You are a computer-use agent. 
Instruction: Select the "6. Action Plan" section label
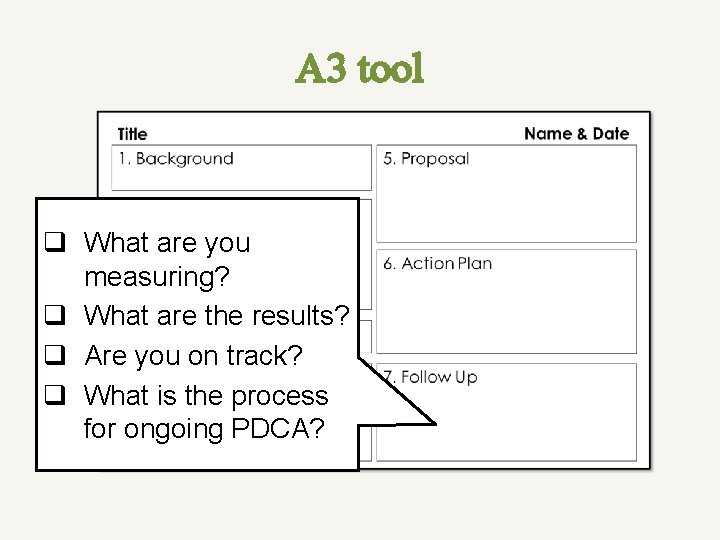click(437, 263)
